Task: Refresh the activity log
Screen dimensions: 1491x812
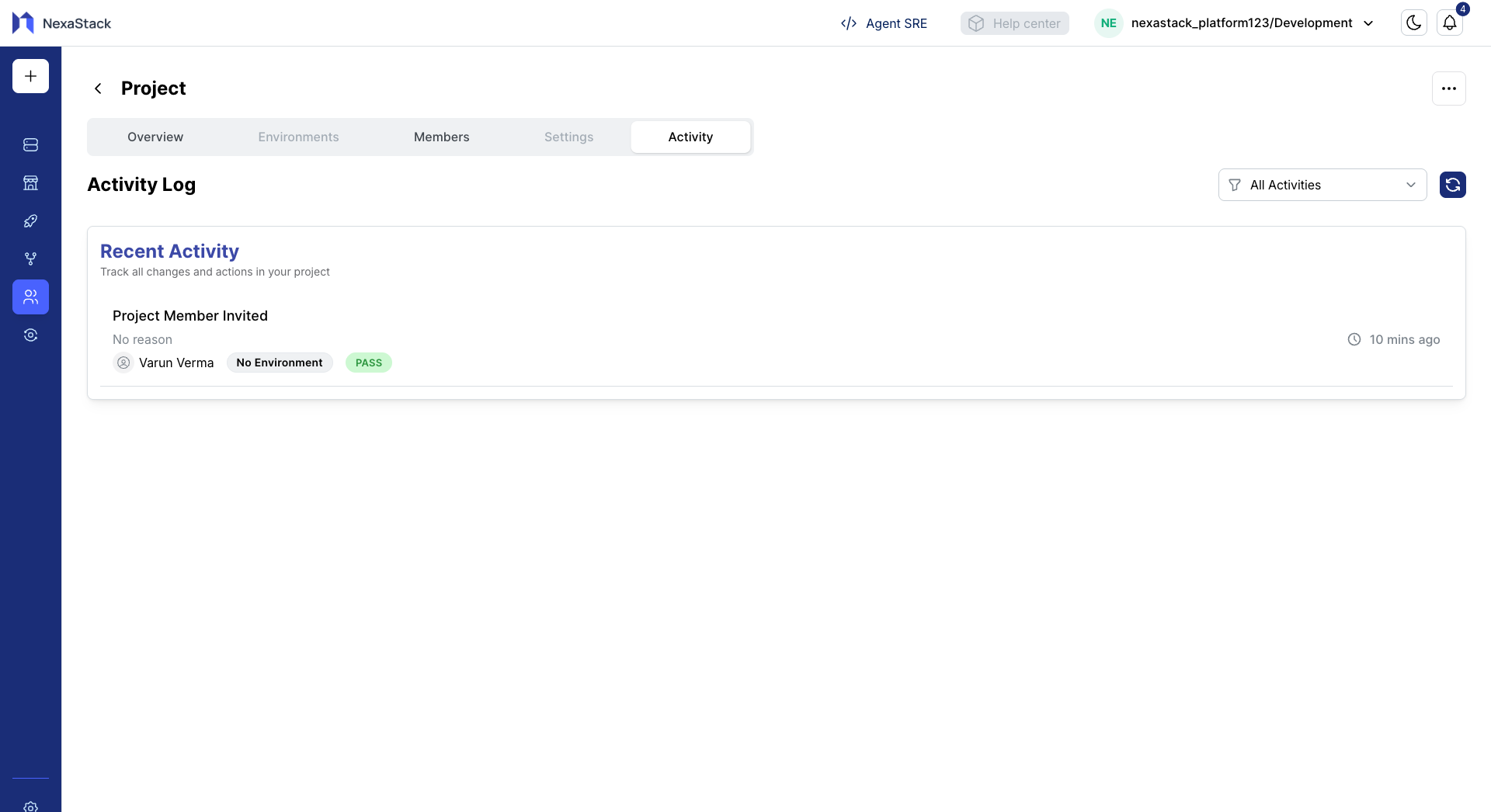Action: point(1452,185)
